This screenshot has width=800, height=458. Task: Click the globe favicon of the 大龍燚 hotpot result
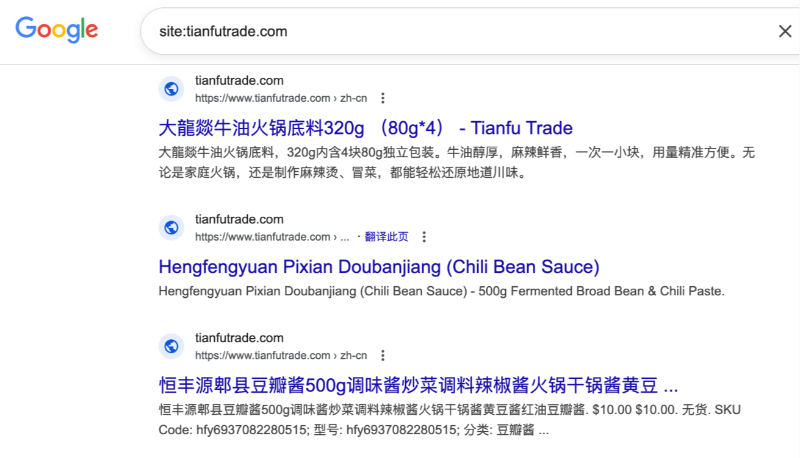171,89
